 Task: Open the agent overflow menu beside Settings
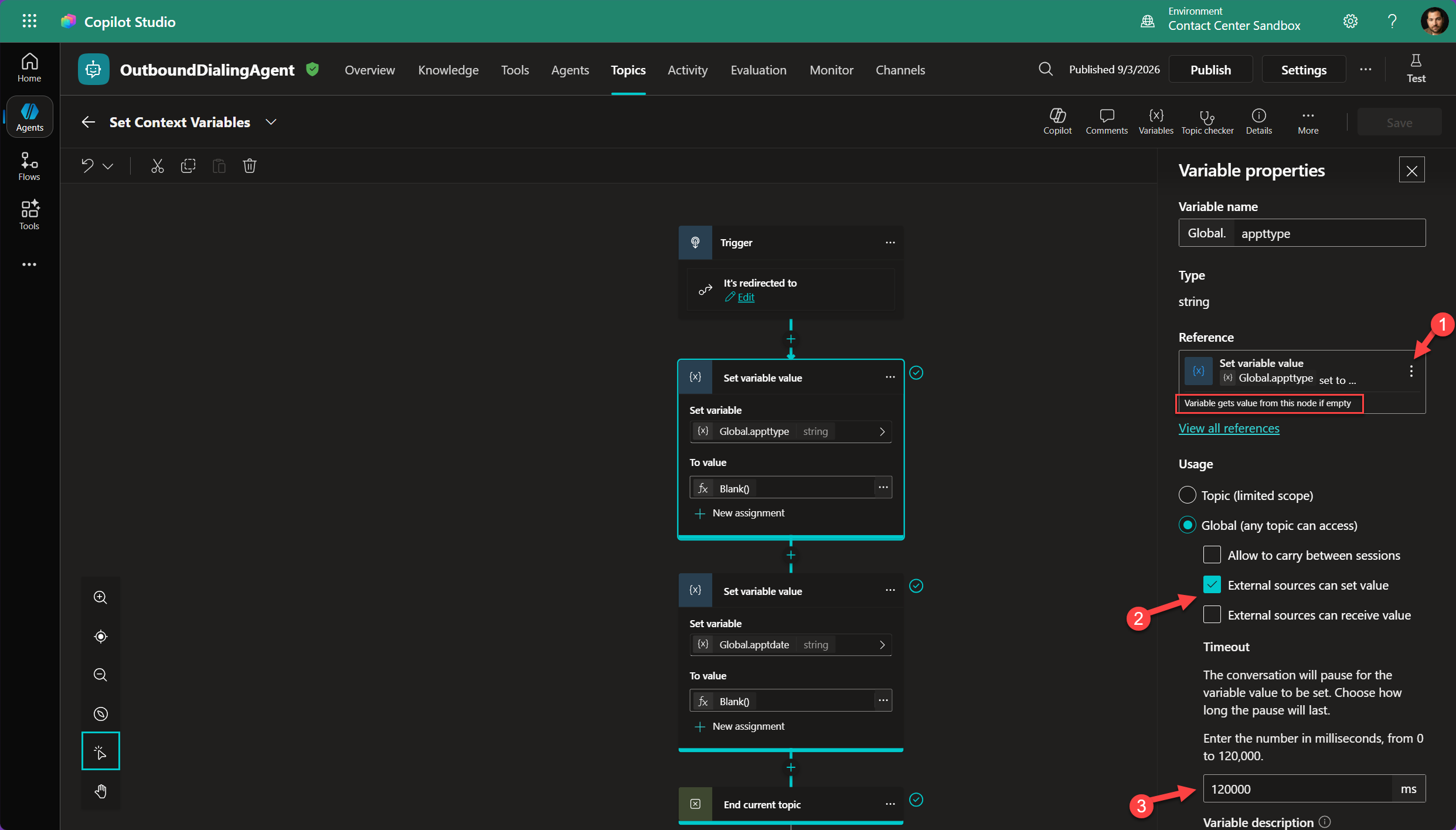coord(1365,70)
